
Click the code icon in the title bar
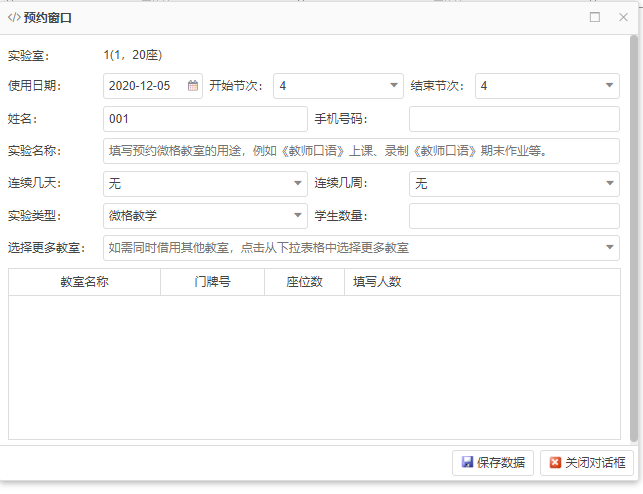14,18
